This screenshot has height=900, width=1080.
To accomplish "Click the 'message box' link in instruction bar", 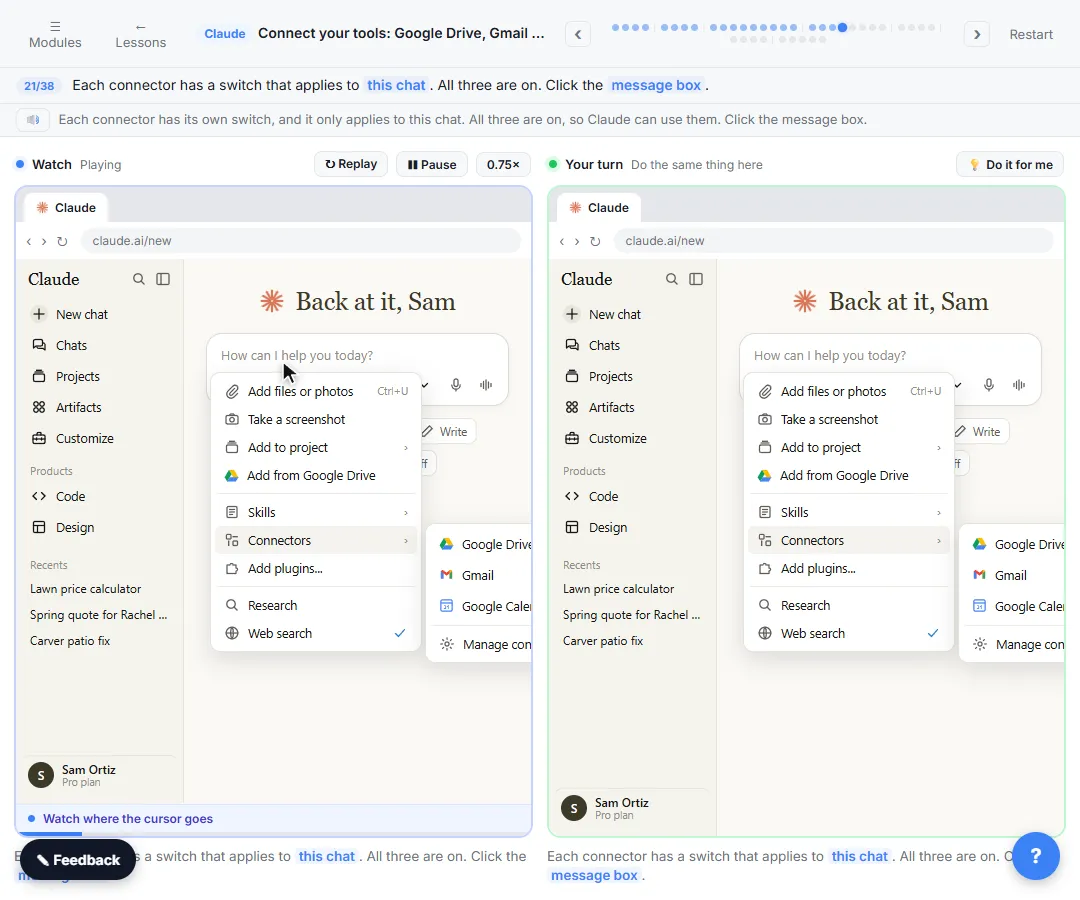I will click(656, 85).
